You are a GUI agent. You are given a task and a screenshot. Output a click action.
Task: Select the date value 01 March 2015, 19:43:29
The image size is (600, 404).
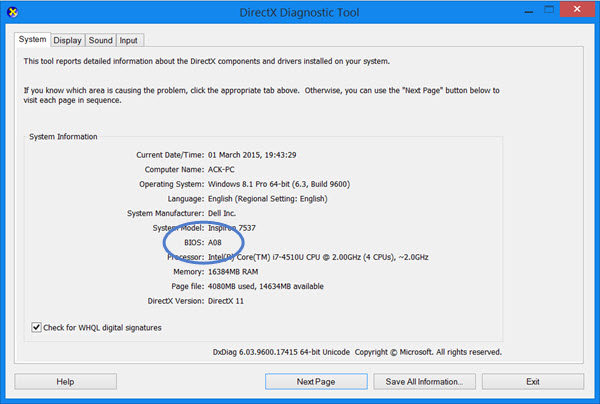pos(252,155)
